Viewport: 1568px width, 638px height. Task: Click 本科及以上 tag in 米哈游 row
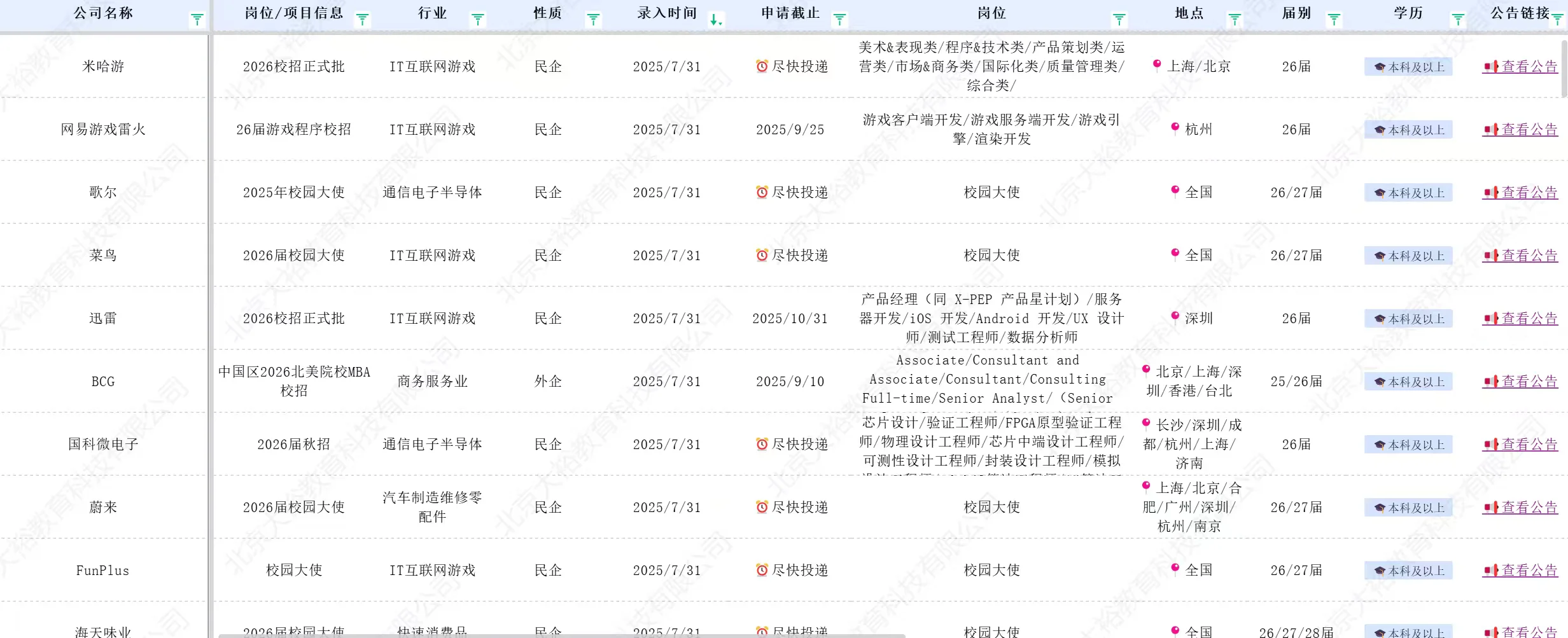coord(1408,67)
